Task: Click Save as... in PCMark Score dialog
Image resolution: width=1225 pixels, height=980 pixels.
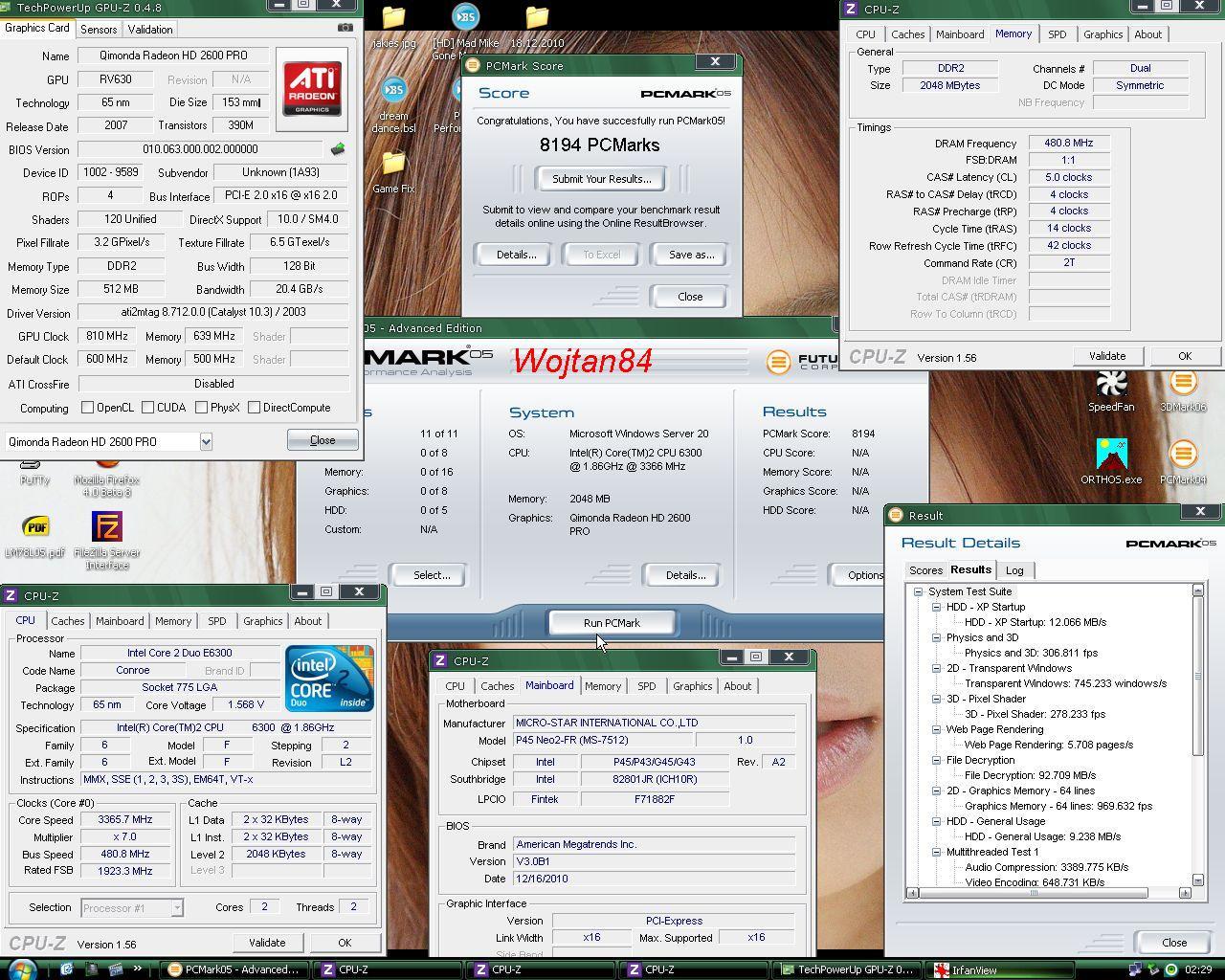Action: (x=691, y=255)
